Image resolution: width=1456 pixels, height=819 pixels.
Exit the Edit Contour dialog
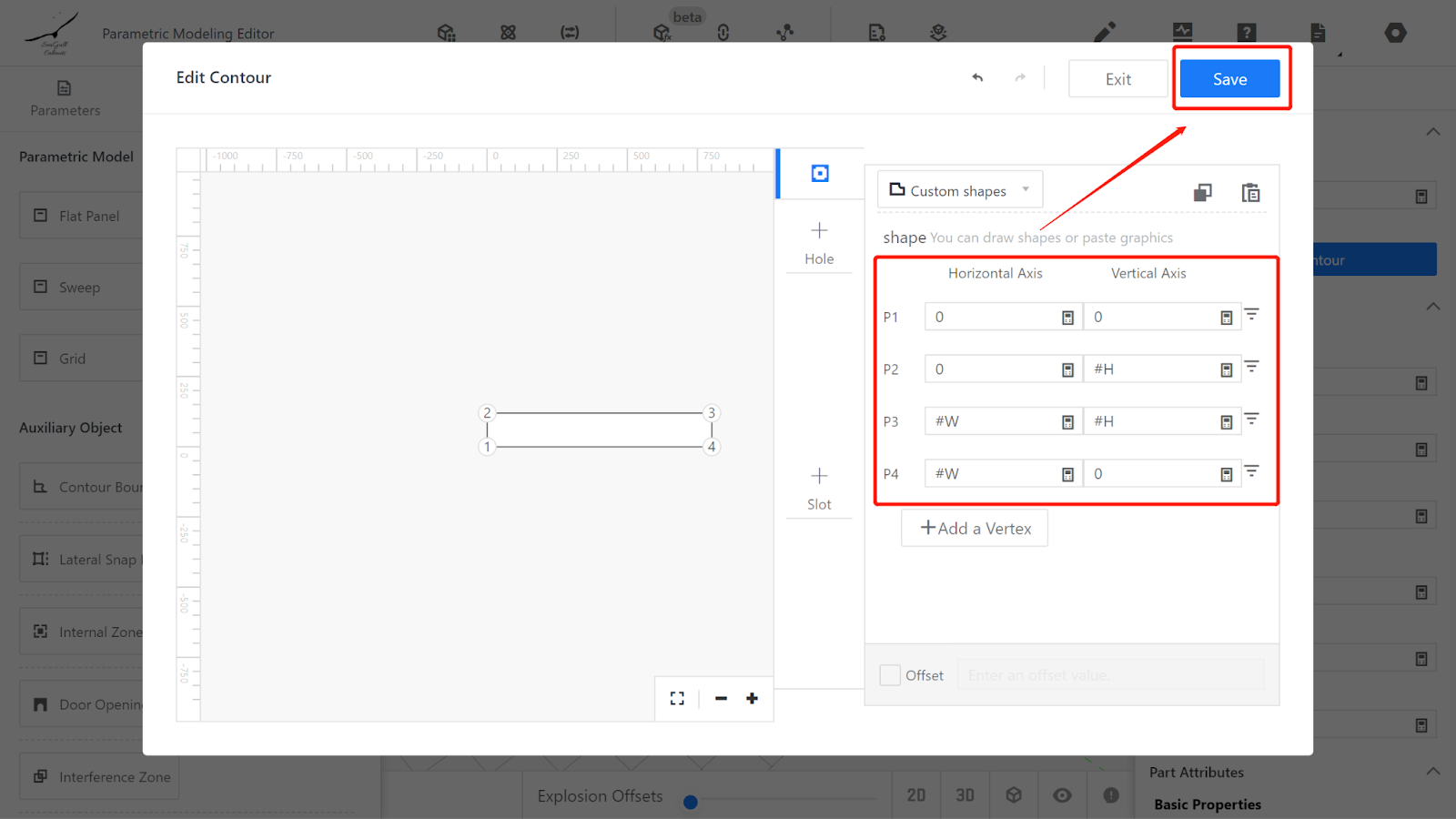click(x=1117, y=79)
